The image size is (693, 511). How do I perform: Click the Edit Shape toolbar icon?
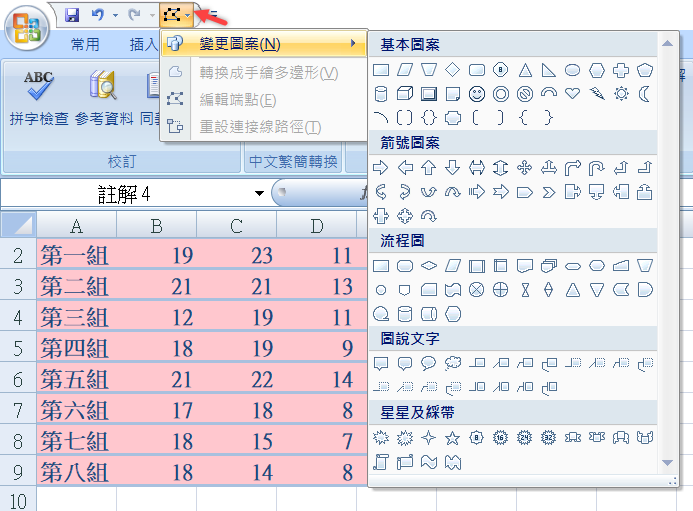coord(172,15)
